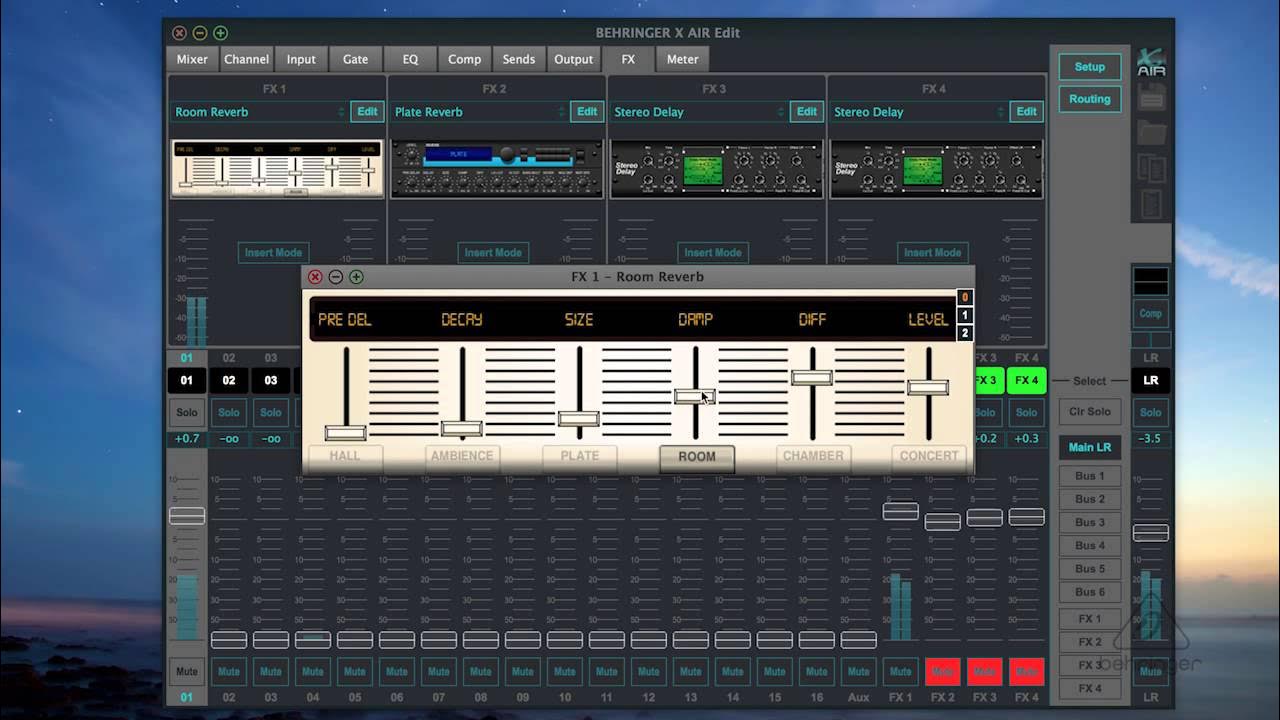Click the Setup button
This screenshot has height=720, width=1280.
click(1089, 67)
